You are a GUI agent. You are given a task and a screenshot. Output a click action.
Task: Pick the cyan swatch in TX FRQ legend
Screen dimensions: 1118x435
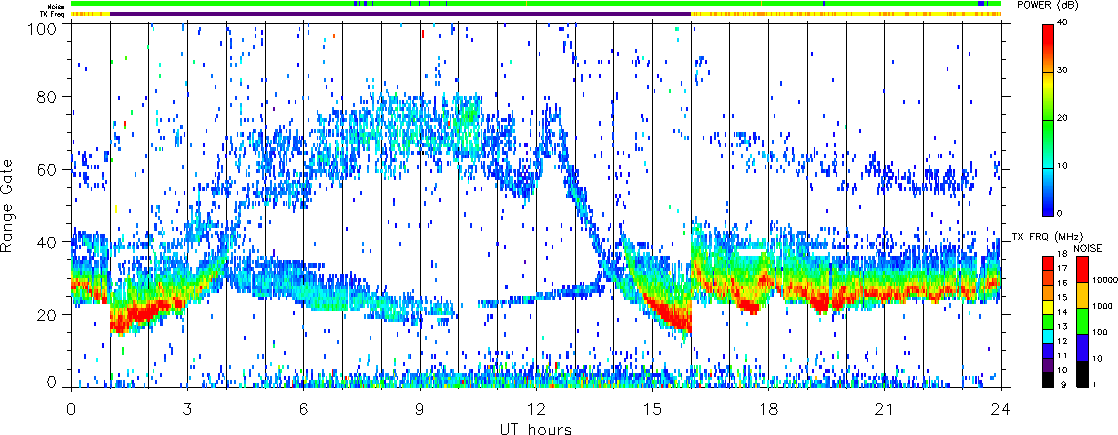(1048, 337)
